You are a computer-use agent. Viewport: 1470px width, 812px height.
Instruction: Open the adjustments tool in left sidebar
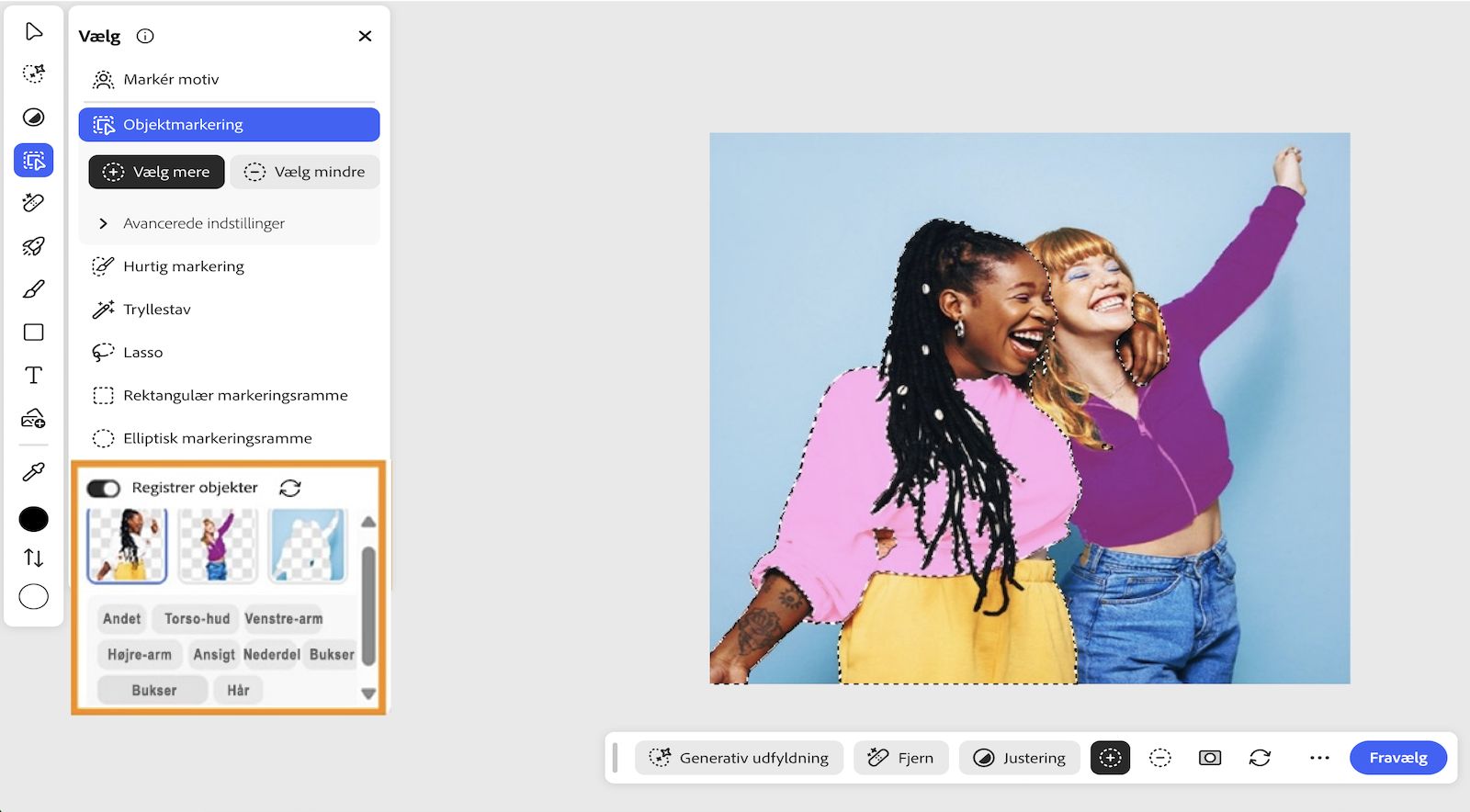(x=34, y=117)
